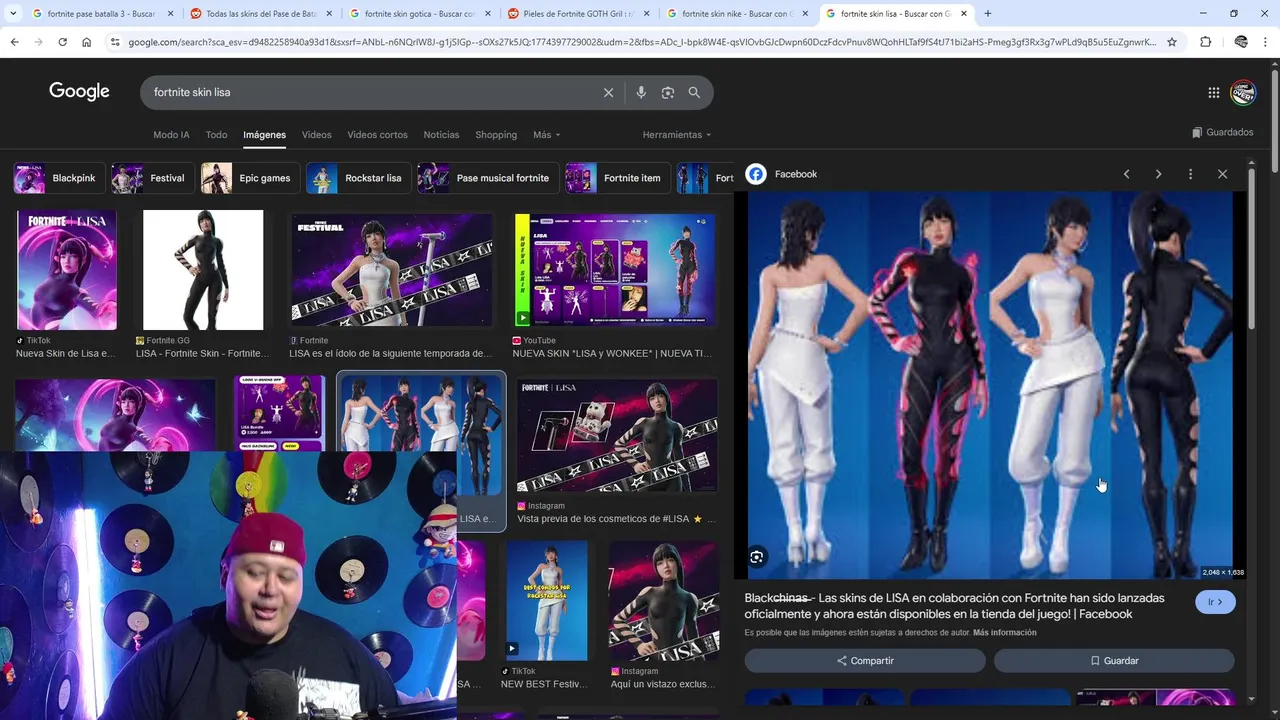Select the Rockstar lisa filter chip
The height and width of the screenshot is (720, 1280).
pos(357,178)
